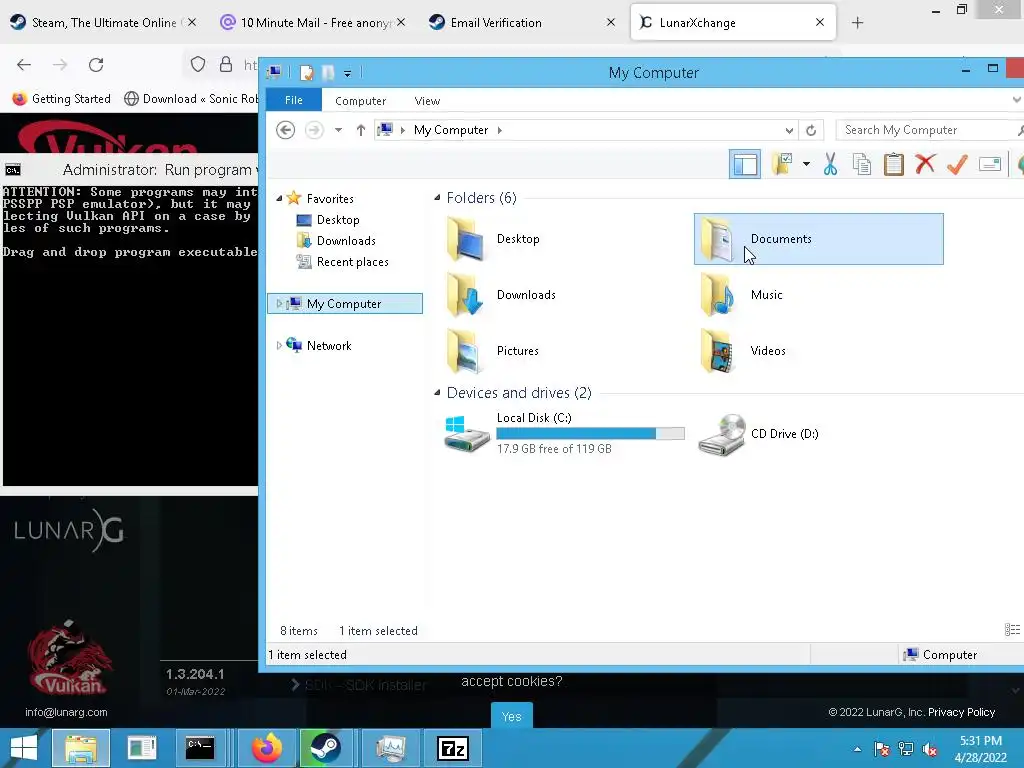Click the Properties quick access icon in title bar
The width and height of the screenshot is (1024, 768).
pyautogui.click(x=306, y=72)
